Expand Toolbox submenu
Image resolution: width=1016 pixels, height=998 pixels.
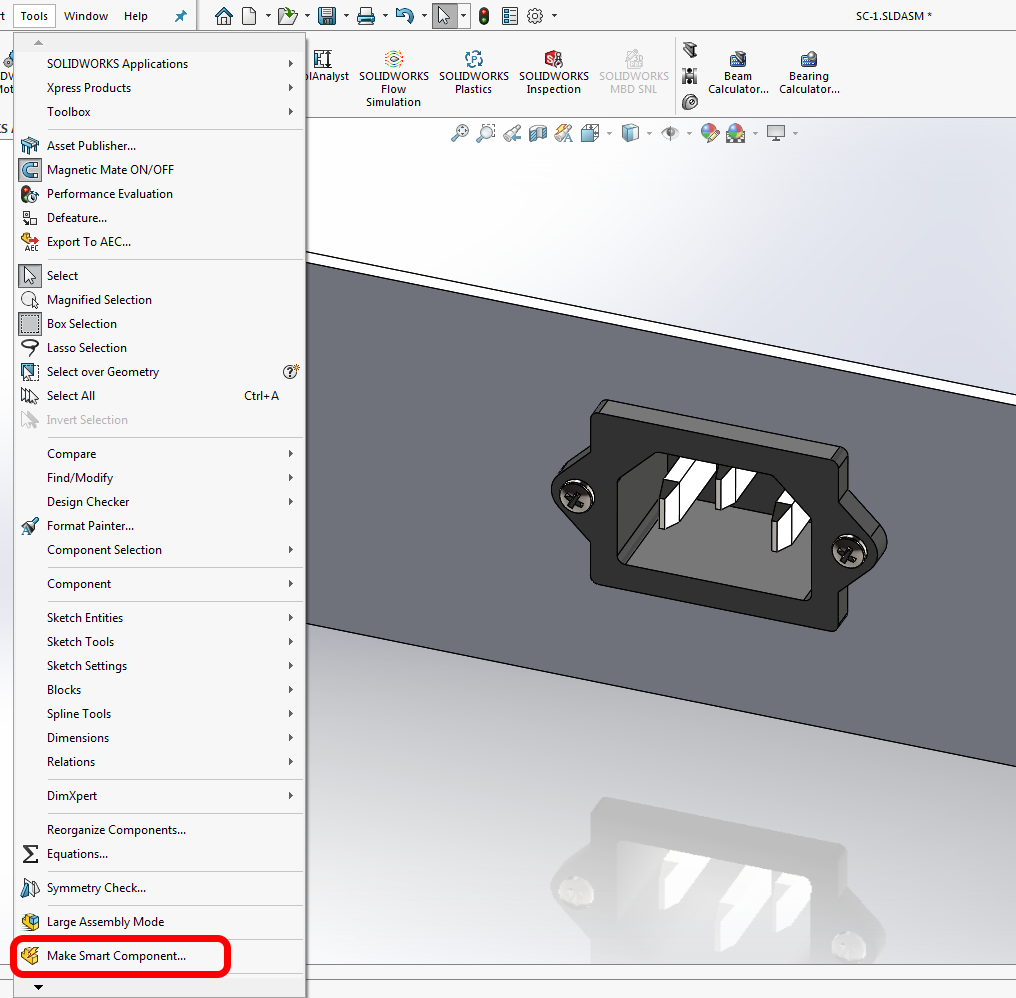[159, 111]
